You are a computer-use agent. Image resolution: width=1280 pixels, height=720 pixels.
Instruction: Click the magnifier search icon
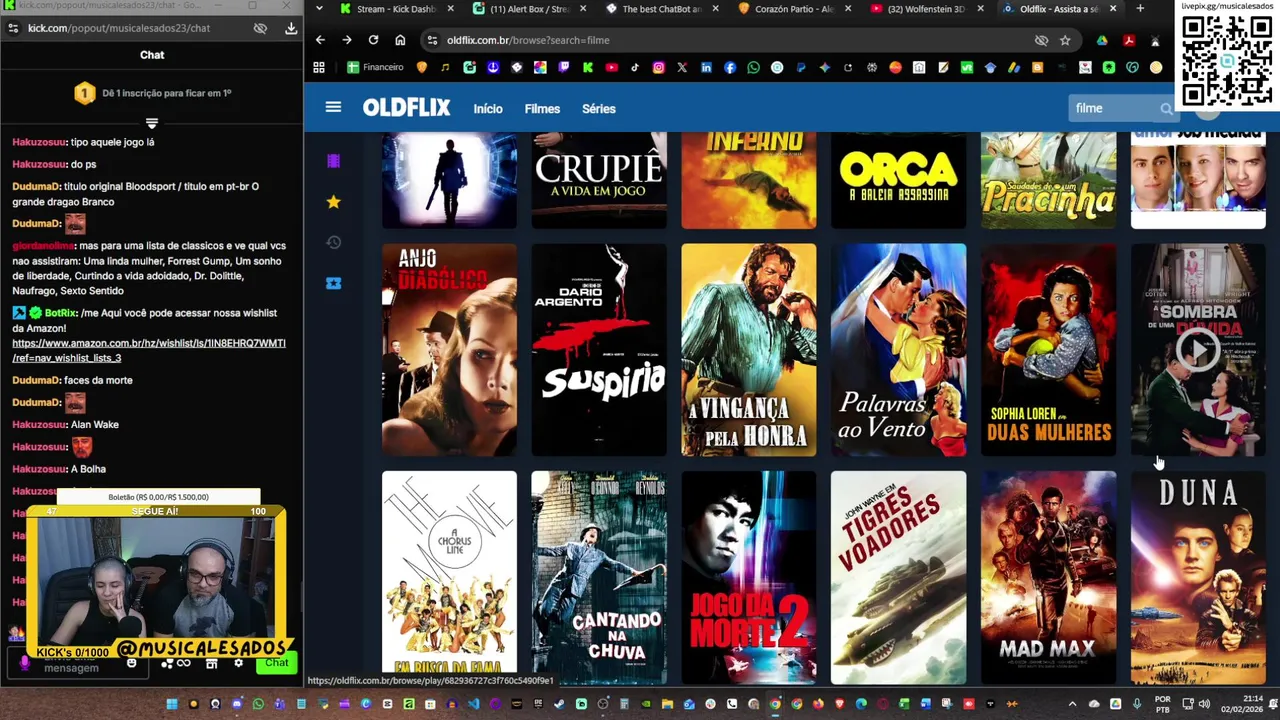[1166, 108]
